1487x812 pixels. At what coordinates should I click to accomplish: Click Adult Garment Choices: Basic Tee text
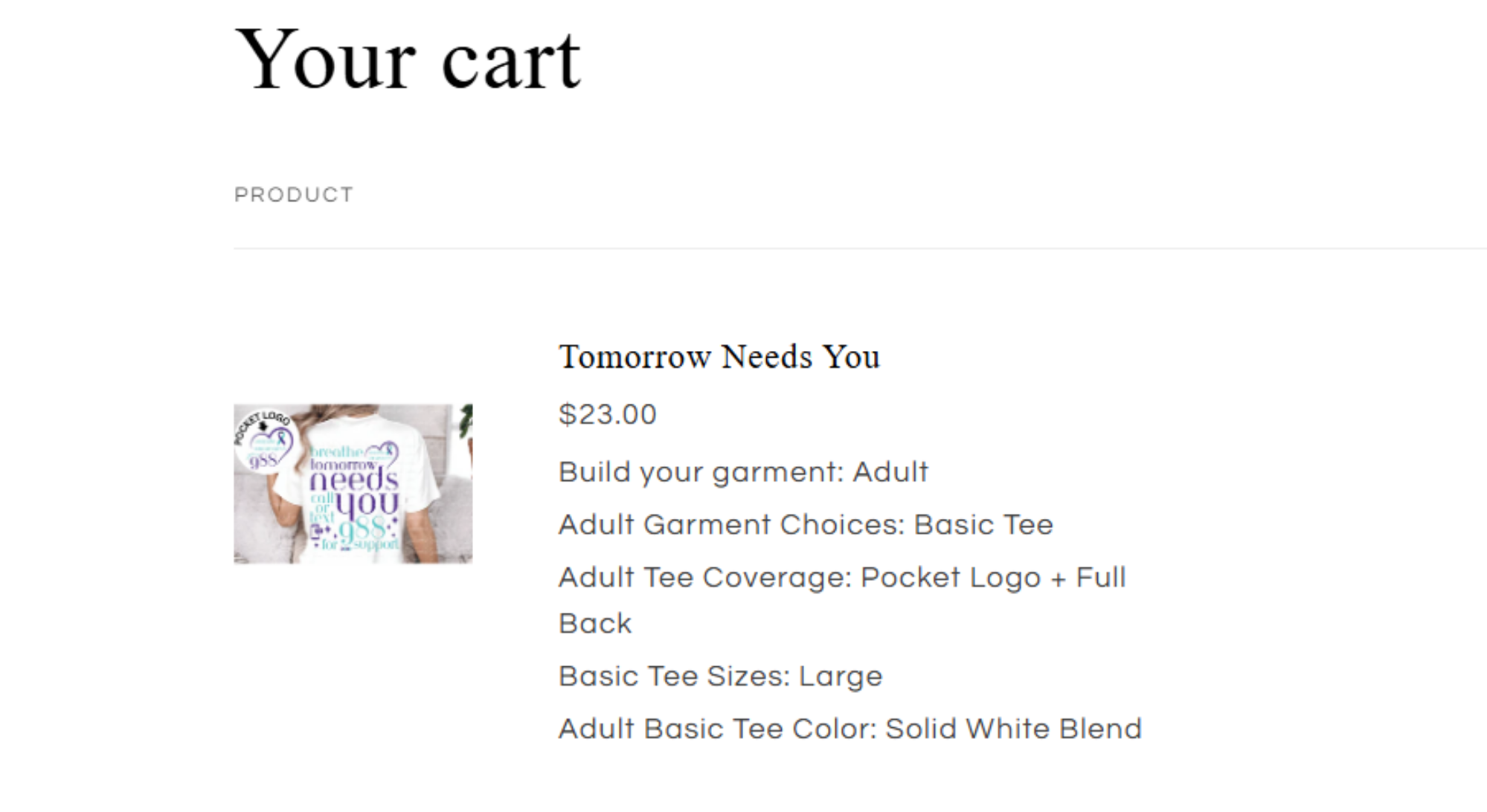point(806,525)
